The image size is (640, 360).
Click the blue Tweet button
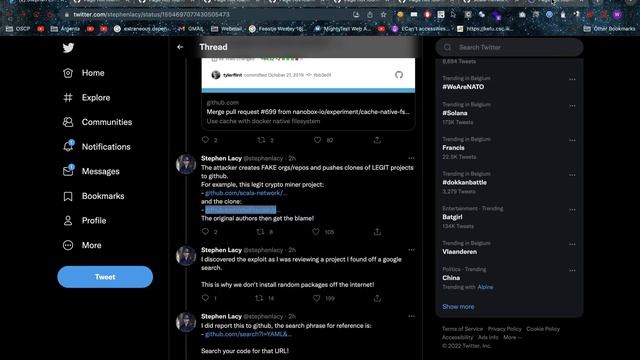coord(105,277)
